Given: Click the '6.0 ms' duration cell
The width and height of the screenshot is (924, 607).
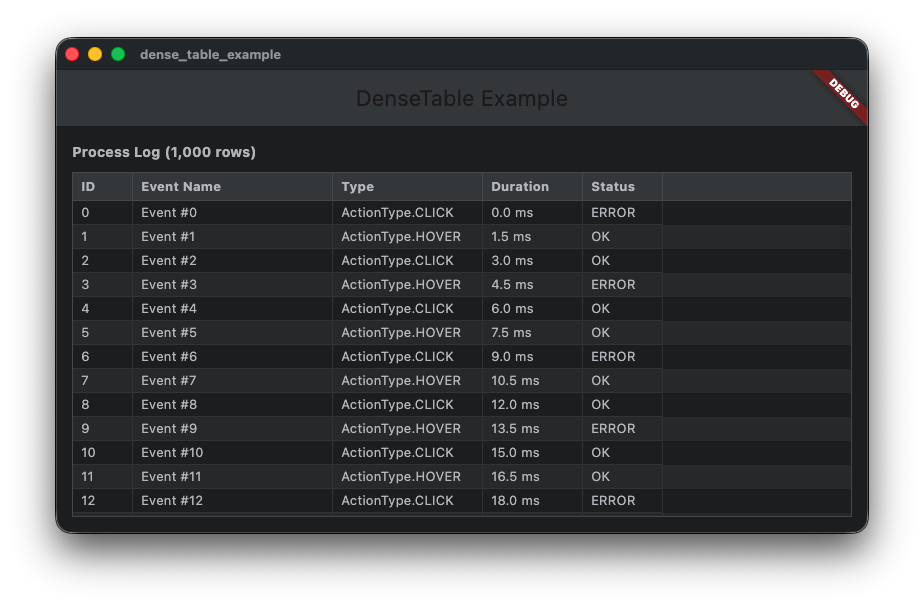Looking at the screenshot, I should click(532, 309).
